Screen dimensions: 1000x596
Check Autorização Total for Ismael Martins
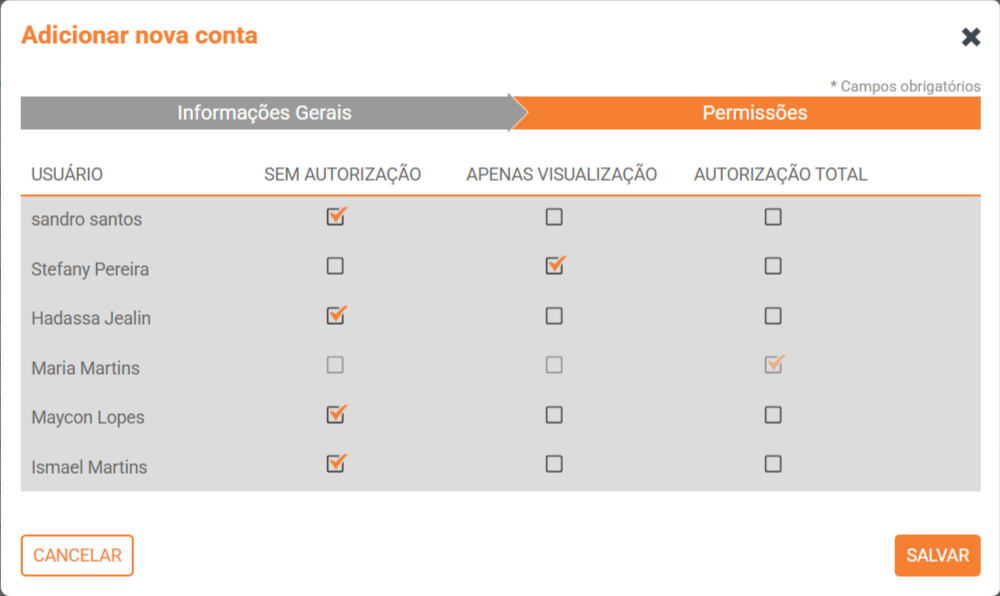tap(773, 464)
